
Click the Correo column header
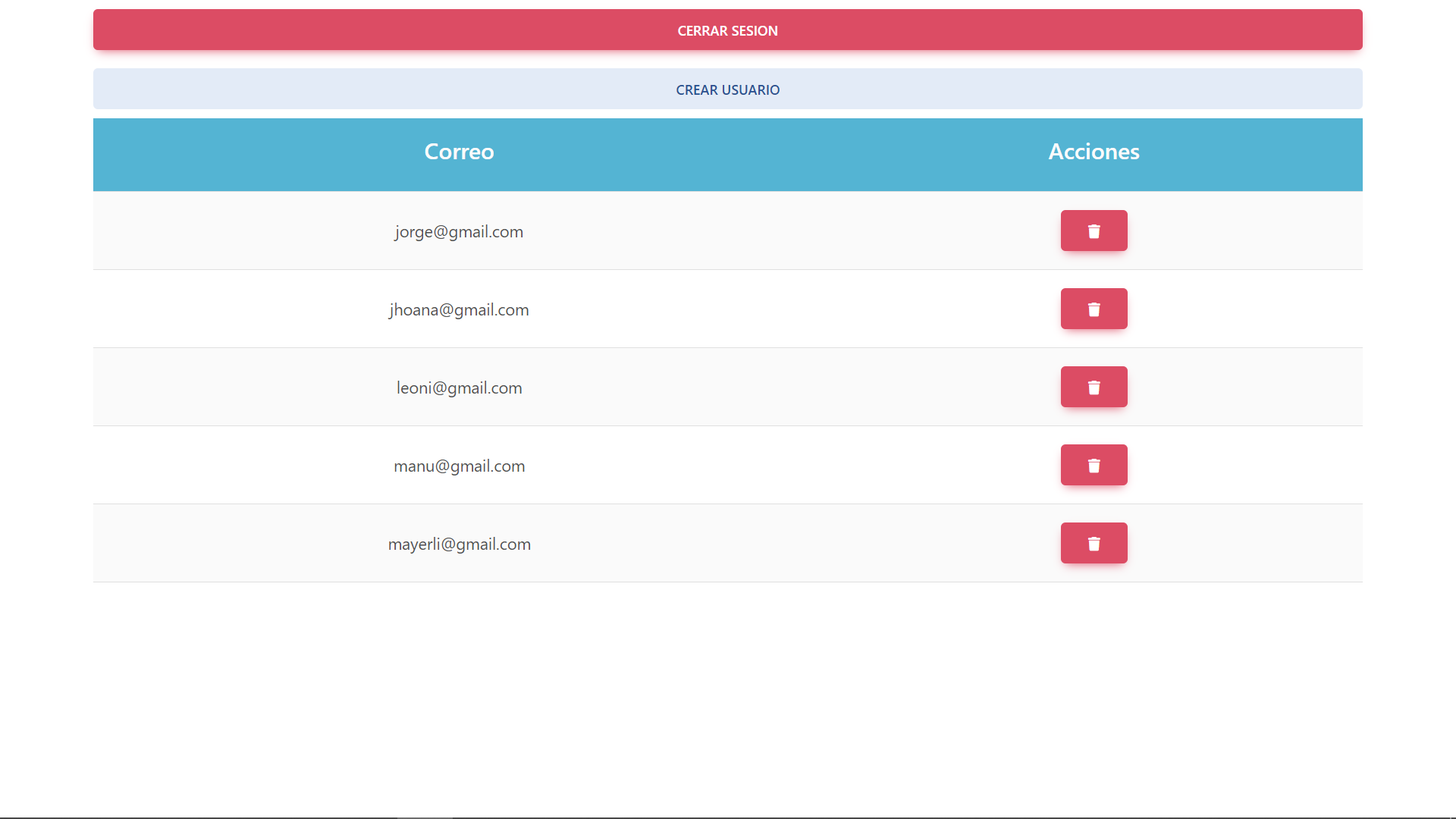pyautogui.click(x=459, y=152)
